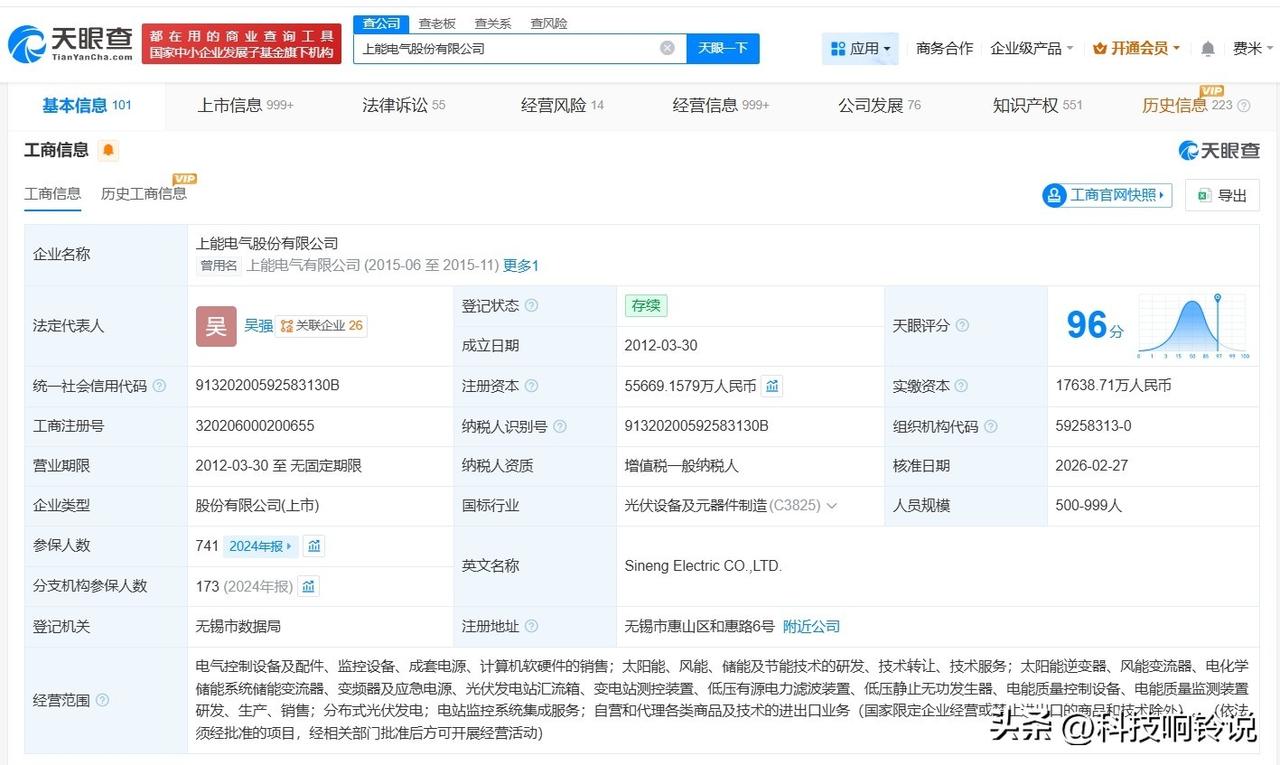Click the help icon beside 实缴资本 label
The height and width of the screenshot is (765, 1280).
[962, 386]
